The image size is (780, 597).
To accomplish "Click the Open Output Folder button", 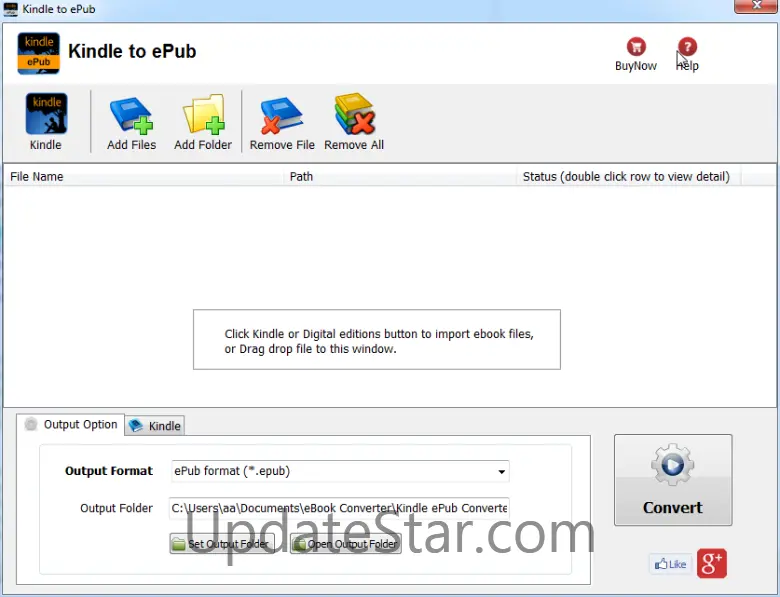I will 346,544.
